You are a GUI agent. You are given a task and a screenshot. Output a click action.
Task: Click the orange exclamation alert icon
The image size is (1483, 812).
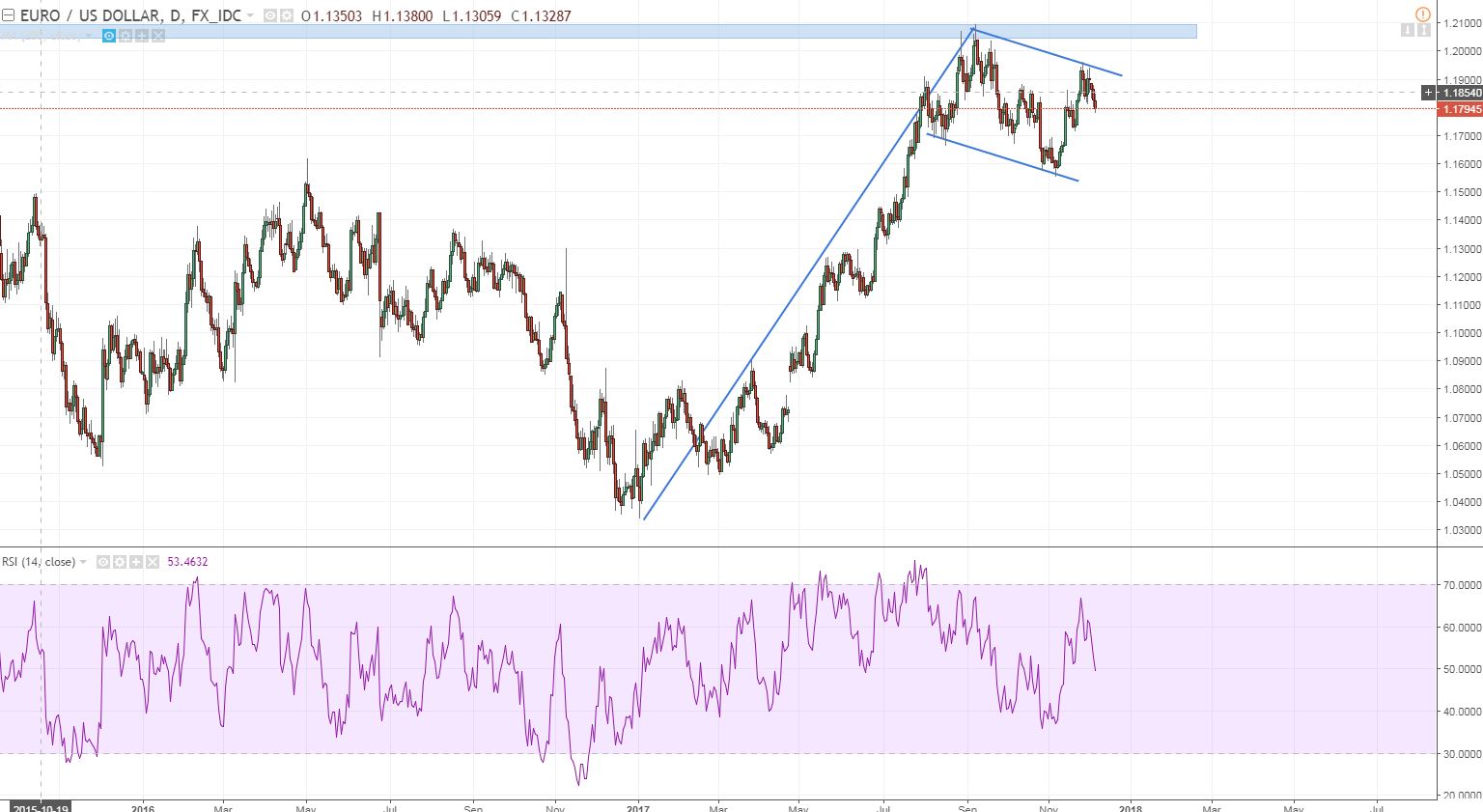pyautogui.click(x=1422, y=14)
